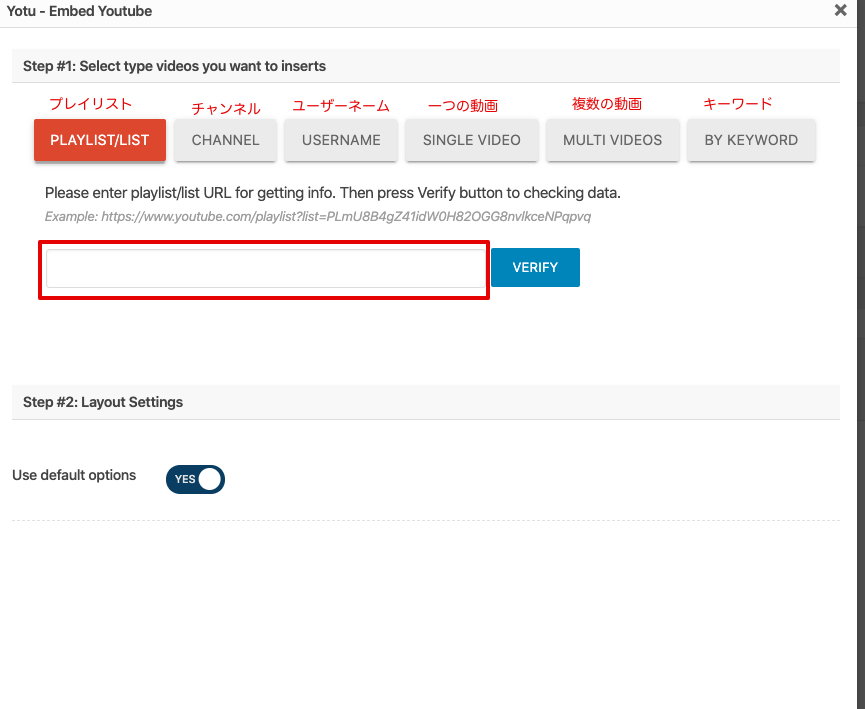Click the blue VERIFY button
Screen dimensions: 865x709
coord(535,268)
